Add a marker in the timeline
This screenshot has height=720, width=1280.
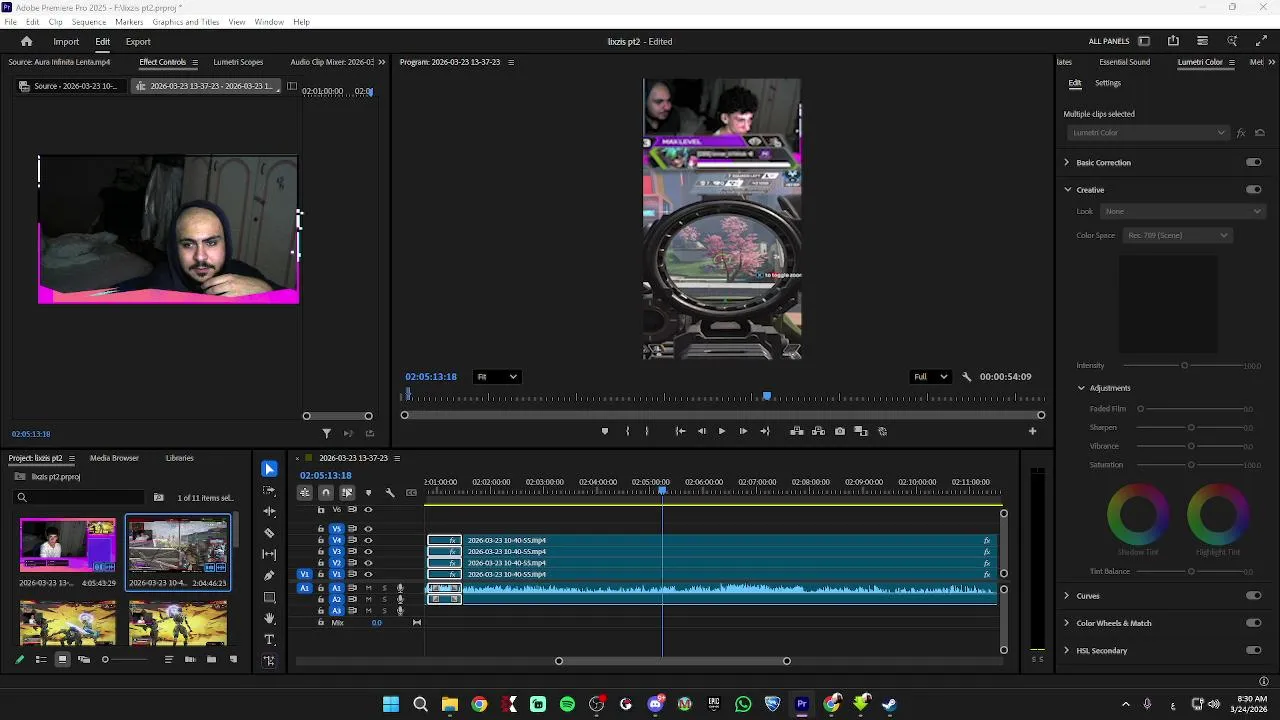pos(368,492)
